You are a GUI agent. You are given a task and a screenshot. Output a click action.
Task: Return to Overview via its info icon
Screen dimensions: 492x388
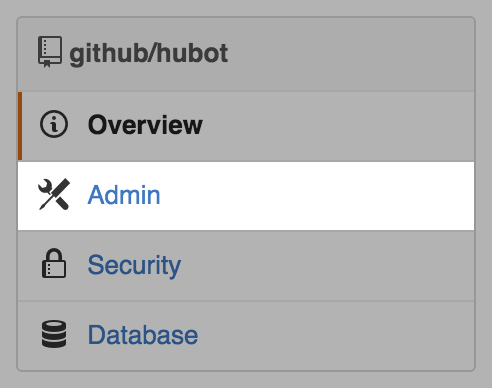click(x=54, y=124)
